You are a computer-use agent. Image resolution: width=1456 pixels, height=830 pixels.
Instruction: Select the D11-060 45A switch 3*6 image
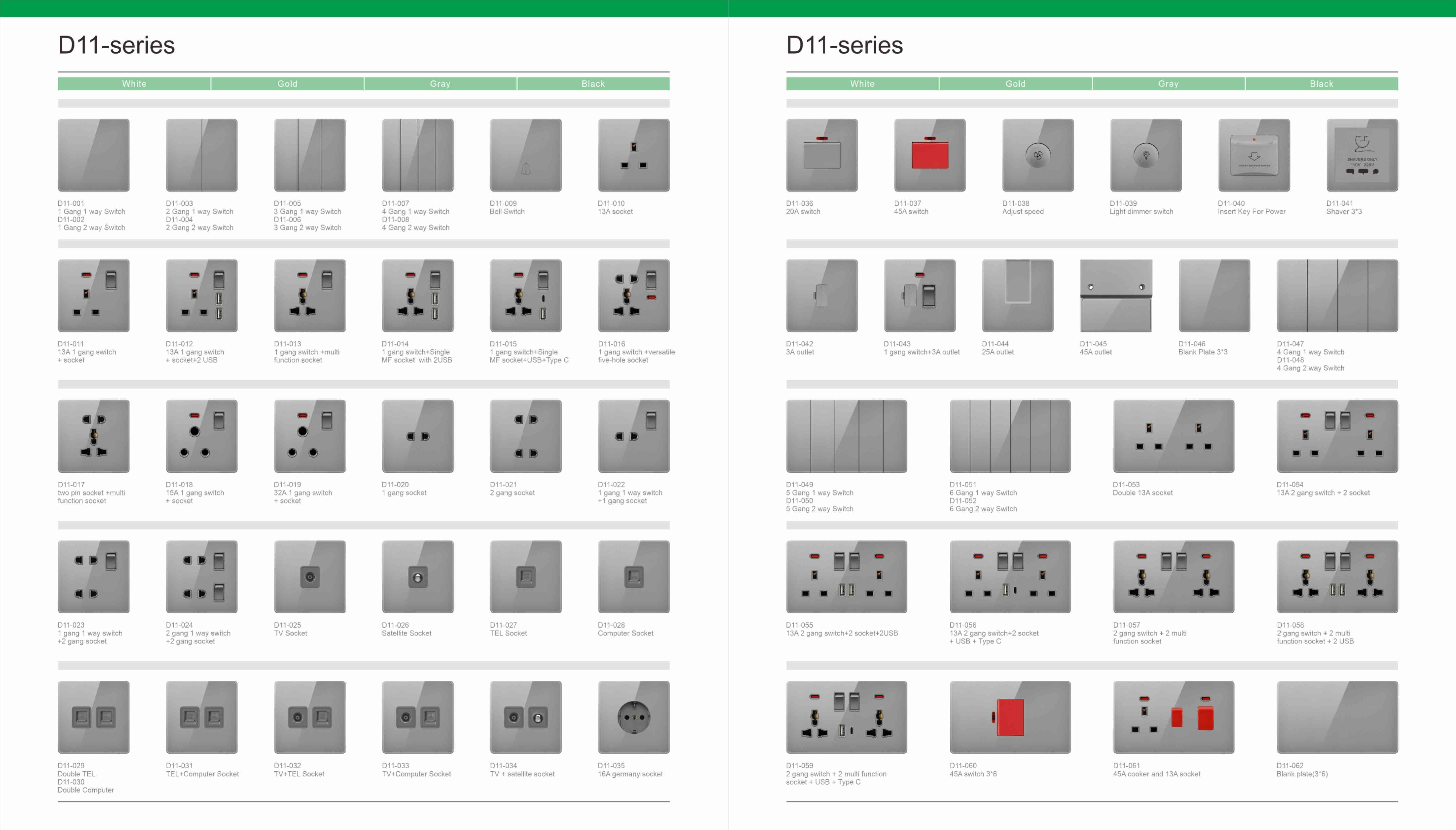pyautogui.click(x=1010, y=717)
